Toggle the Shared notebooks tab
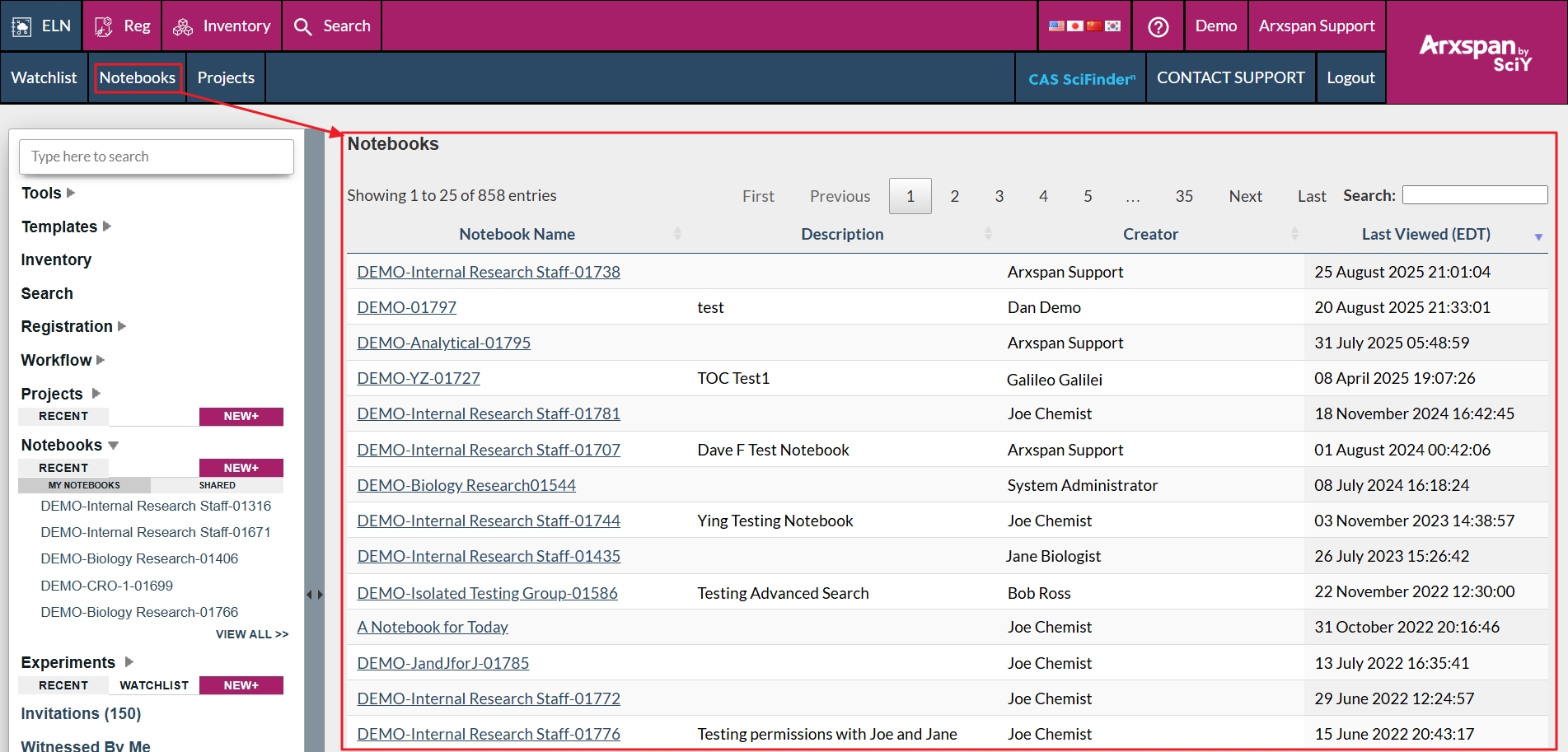This screenshot has height=752, width=1568. click(217, 485)
